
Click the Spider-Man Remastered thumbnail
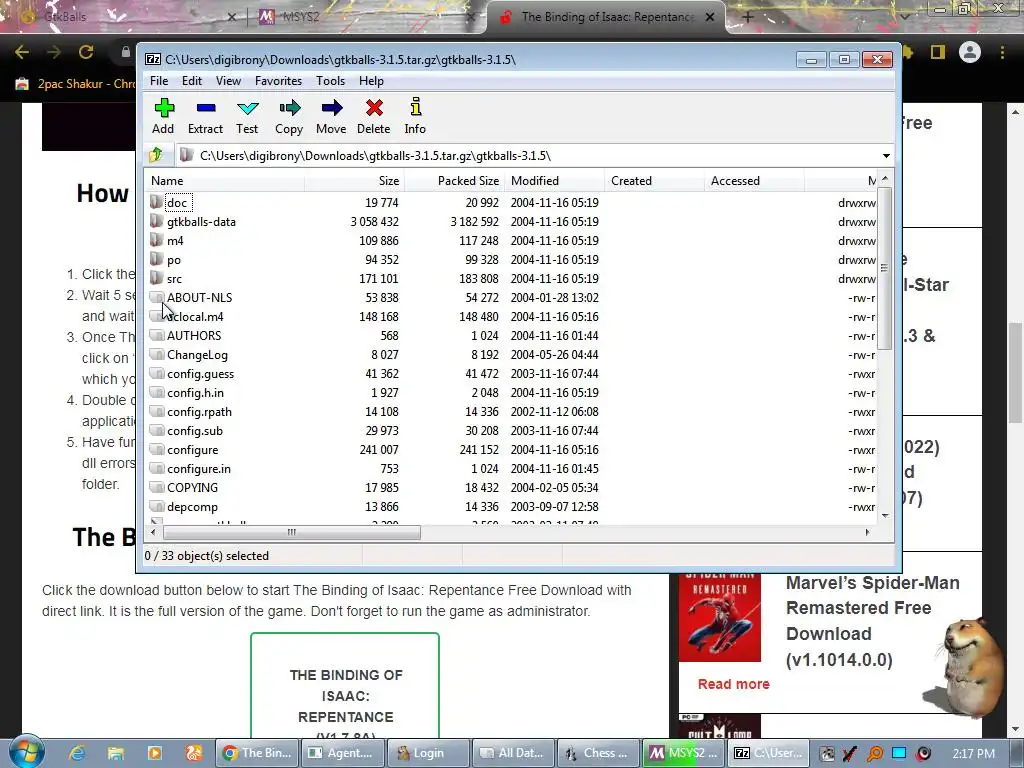tap(720, 618)
